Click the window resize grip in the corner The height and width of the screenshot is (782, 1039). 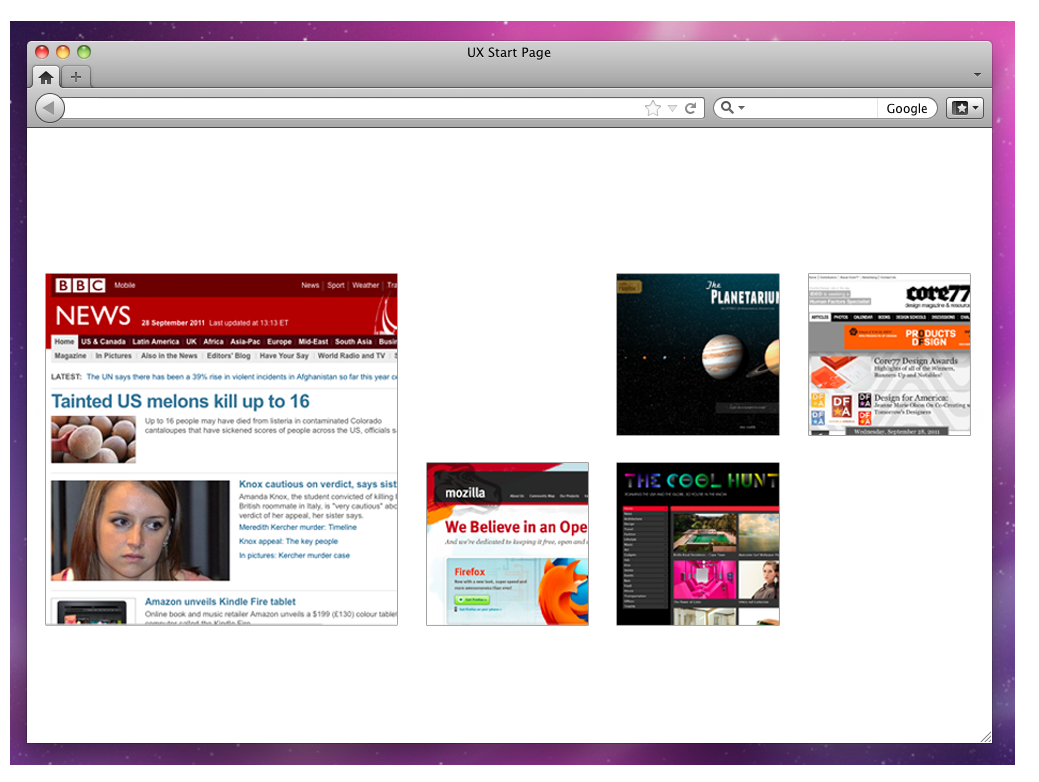(985, 736)
